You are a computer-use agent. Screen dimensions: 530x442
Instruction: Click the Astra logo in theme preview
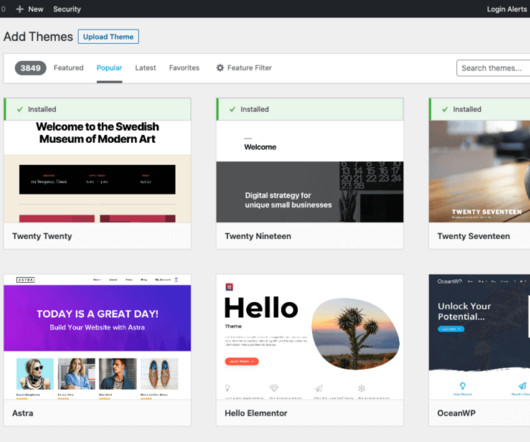25,280
